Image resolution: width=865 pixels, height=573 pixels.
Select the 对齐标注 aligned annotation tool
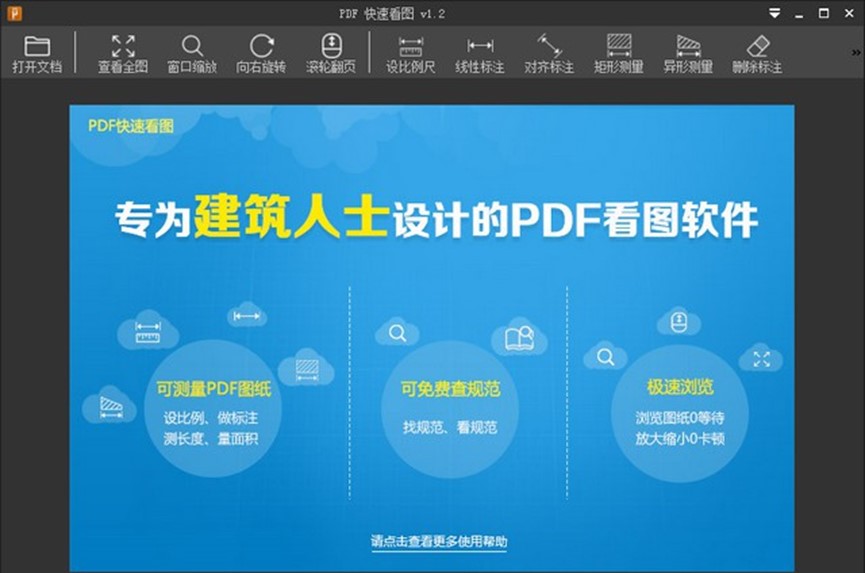point(549,54)
